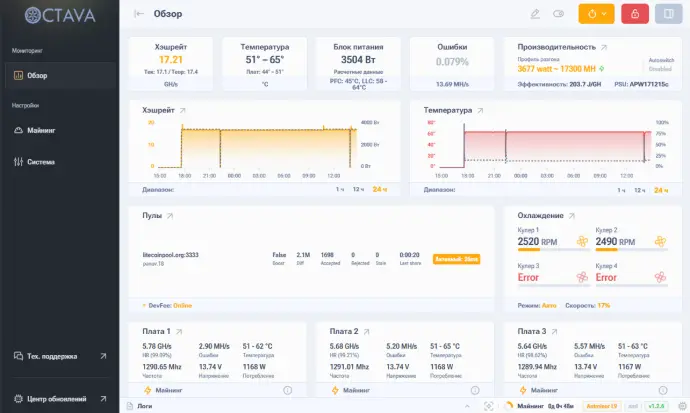Viewport: 690px width, 413px height.
Task: Toggle the gray side panel layout button
Action: [667, 14]
